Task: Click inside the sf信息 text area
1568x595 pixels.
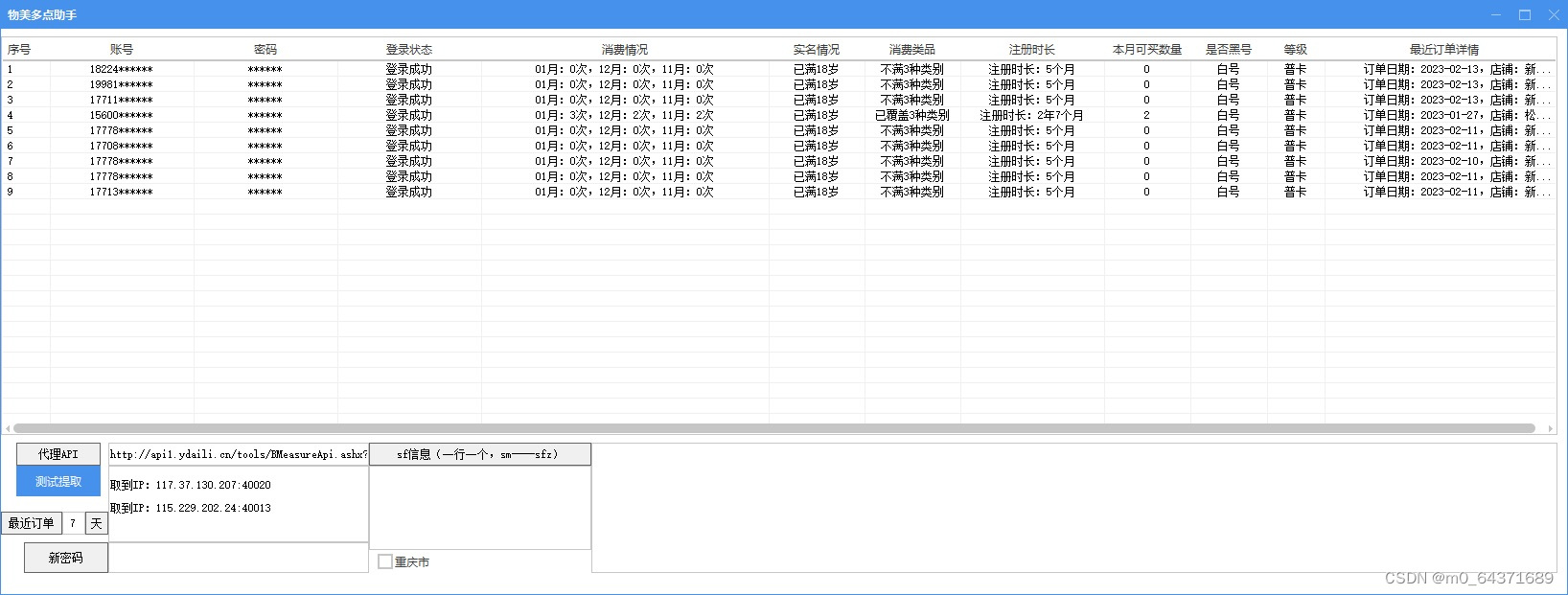Action: [480, 508]
